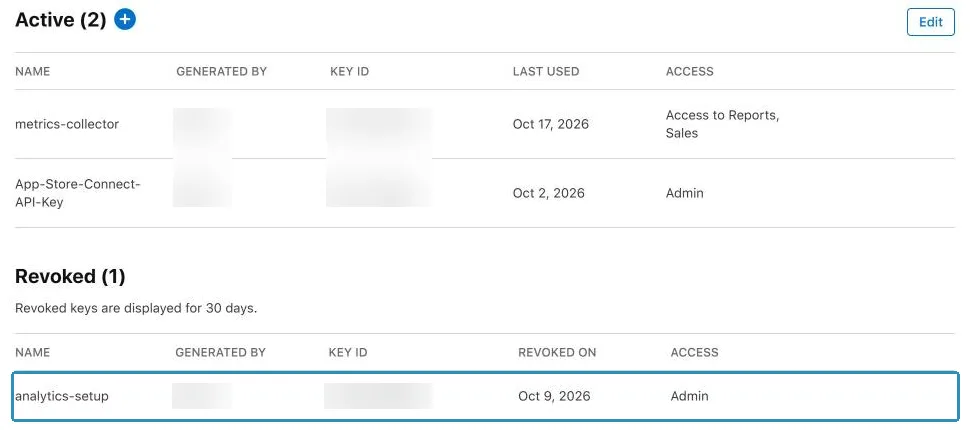The image size is (970, 430).
Task: Select the analytics-setup revoked key
Action: coord(62,396)
